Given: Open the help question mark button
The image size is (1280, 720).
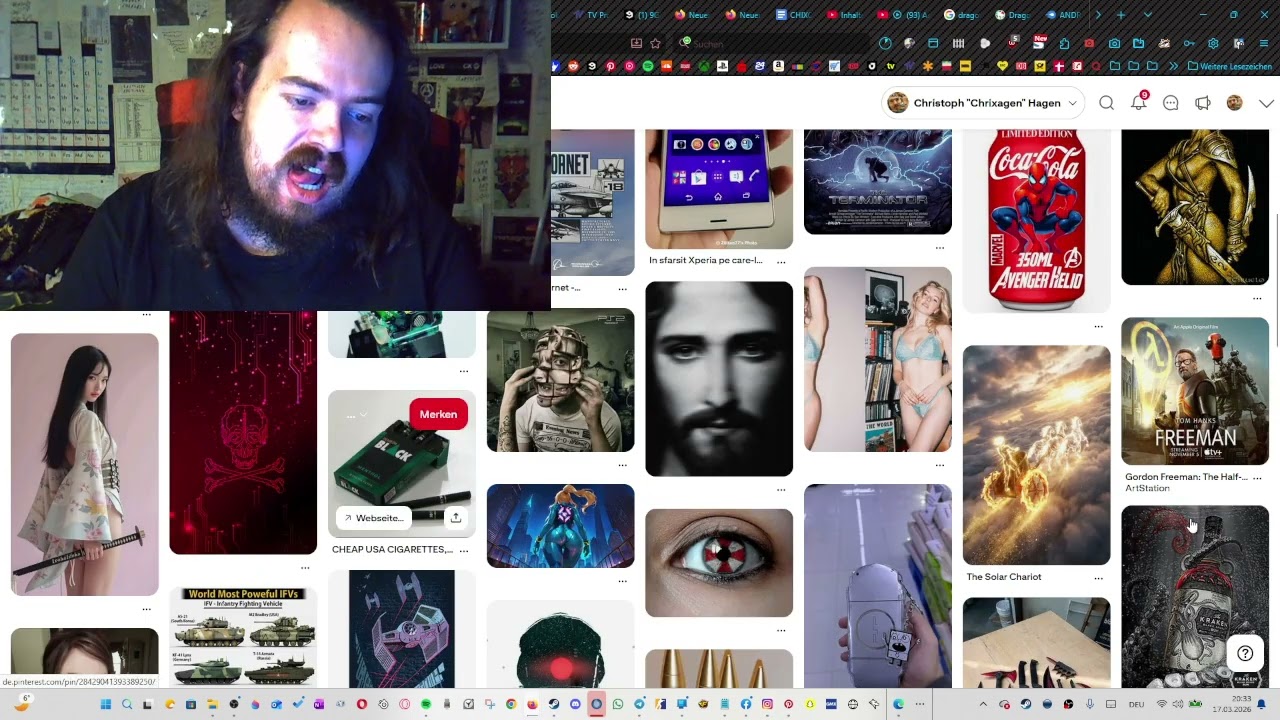Looking at the screenshot, I should coord(1245,654).
